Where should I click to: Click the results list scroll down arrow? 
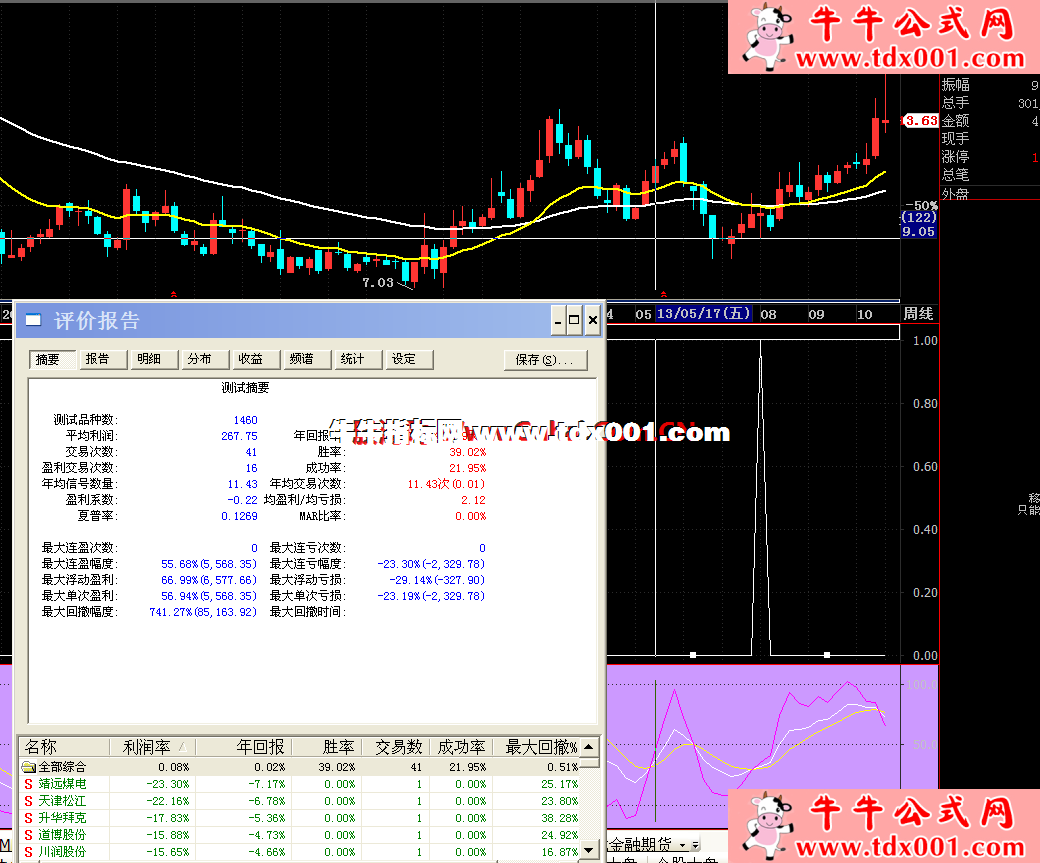click(590, 850)
